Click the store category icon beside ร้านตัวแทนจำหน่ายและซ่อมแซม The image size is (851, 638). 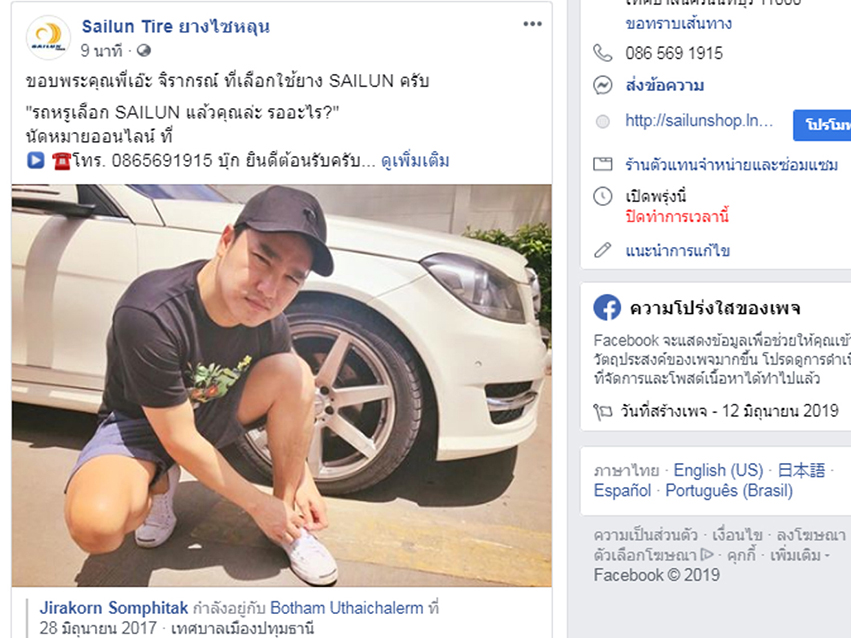tap(602, 165)
